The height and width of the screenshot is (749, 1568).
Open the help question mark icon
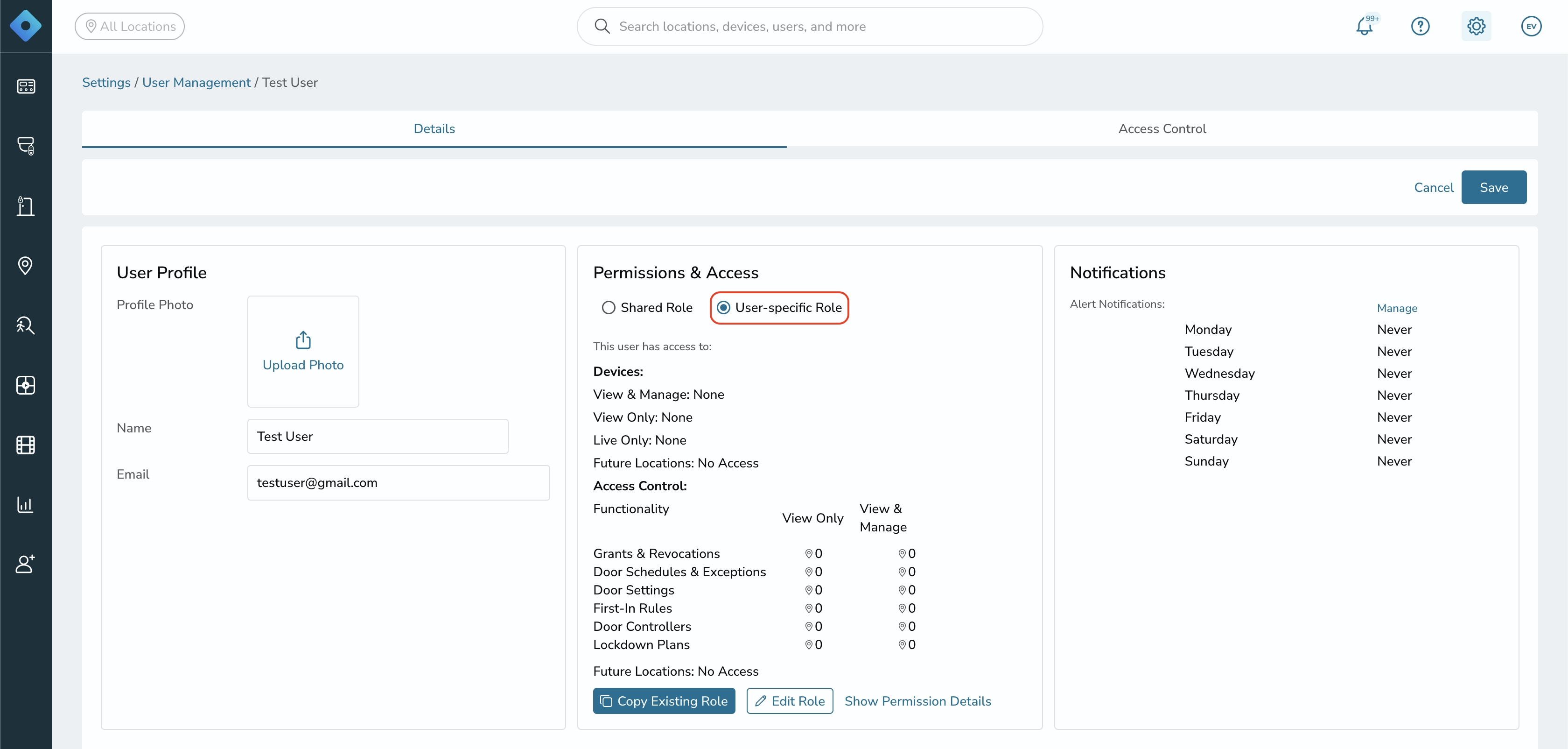pos(1420,26)
